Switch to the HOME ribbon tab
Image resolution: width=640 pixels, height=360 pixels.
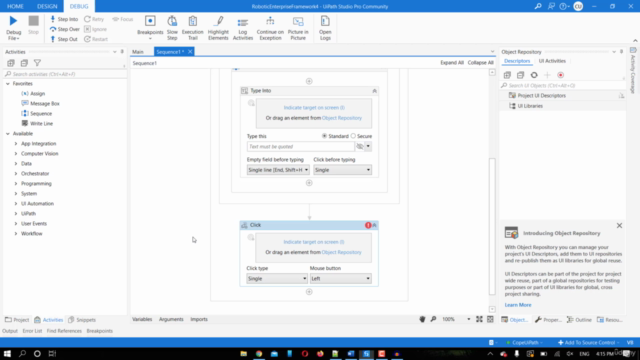[x=15, y=6]
